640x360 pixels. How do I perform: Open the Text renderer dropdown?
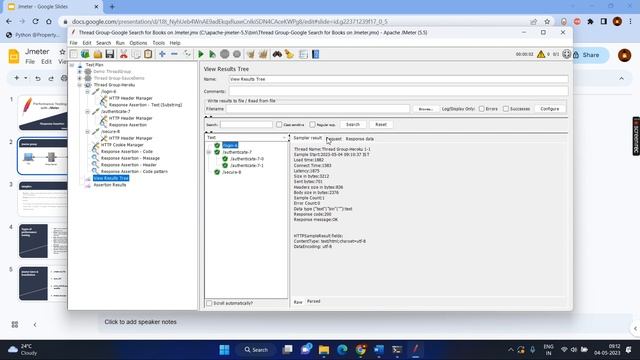247,138
